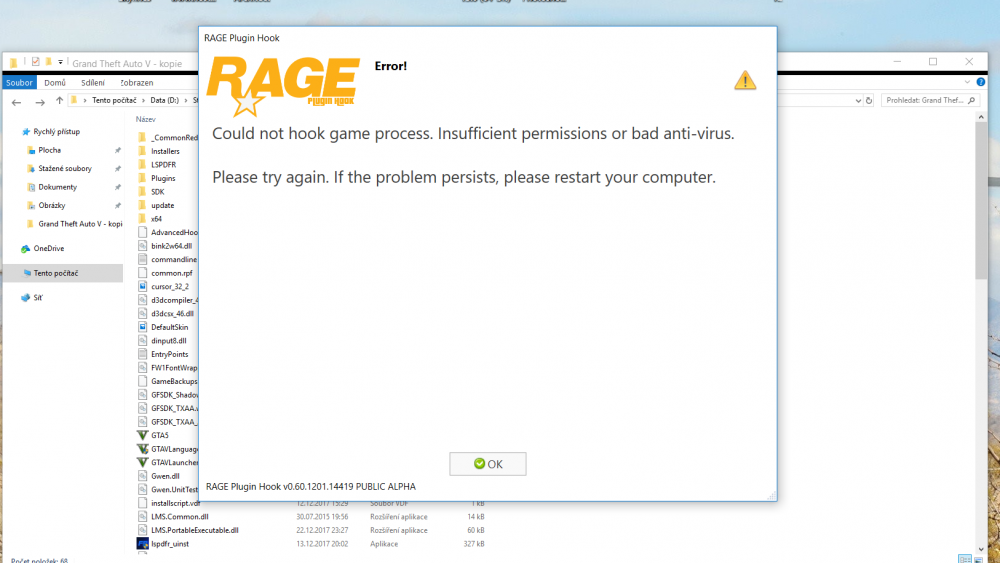Select the DefaultSkin file

pos(169,327)
